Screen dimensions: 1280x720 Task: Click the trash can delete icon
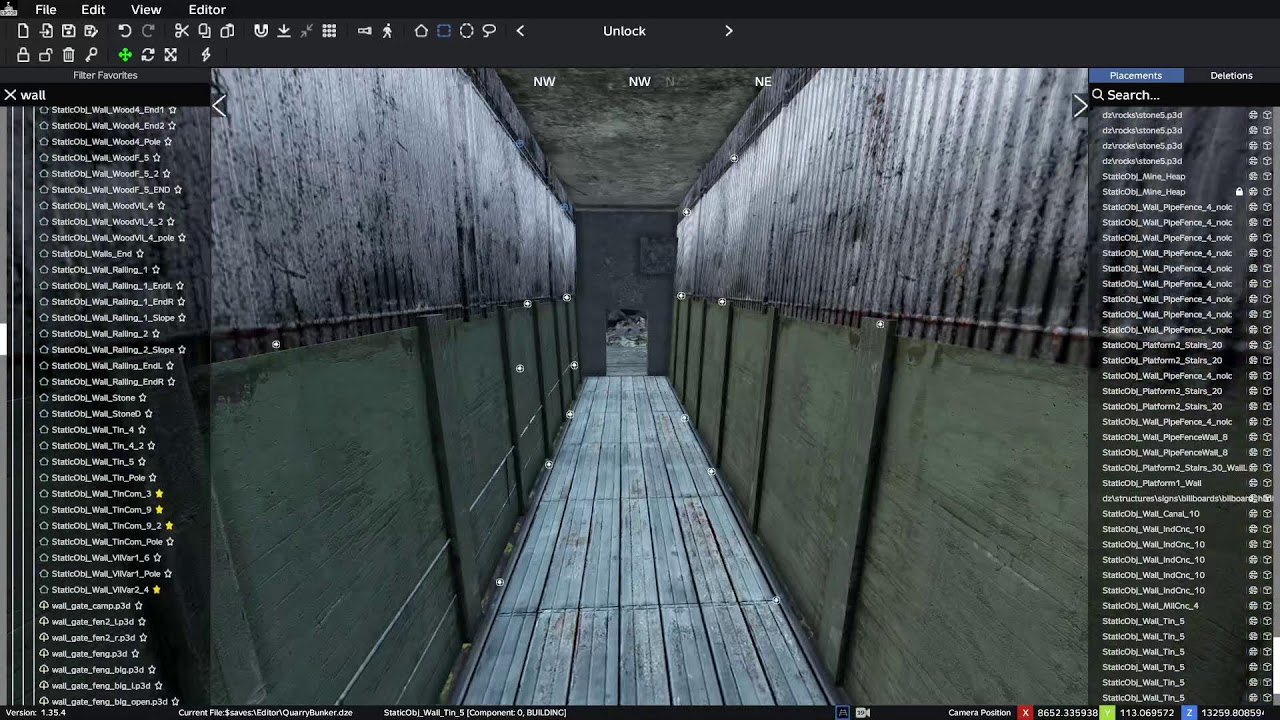point(68,55)
